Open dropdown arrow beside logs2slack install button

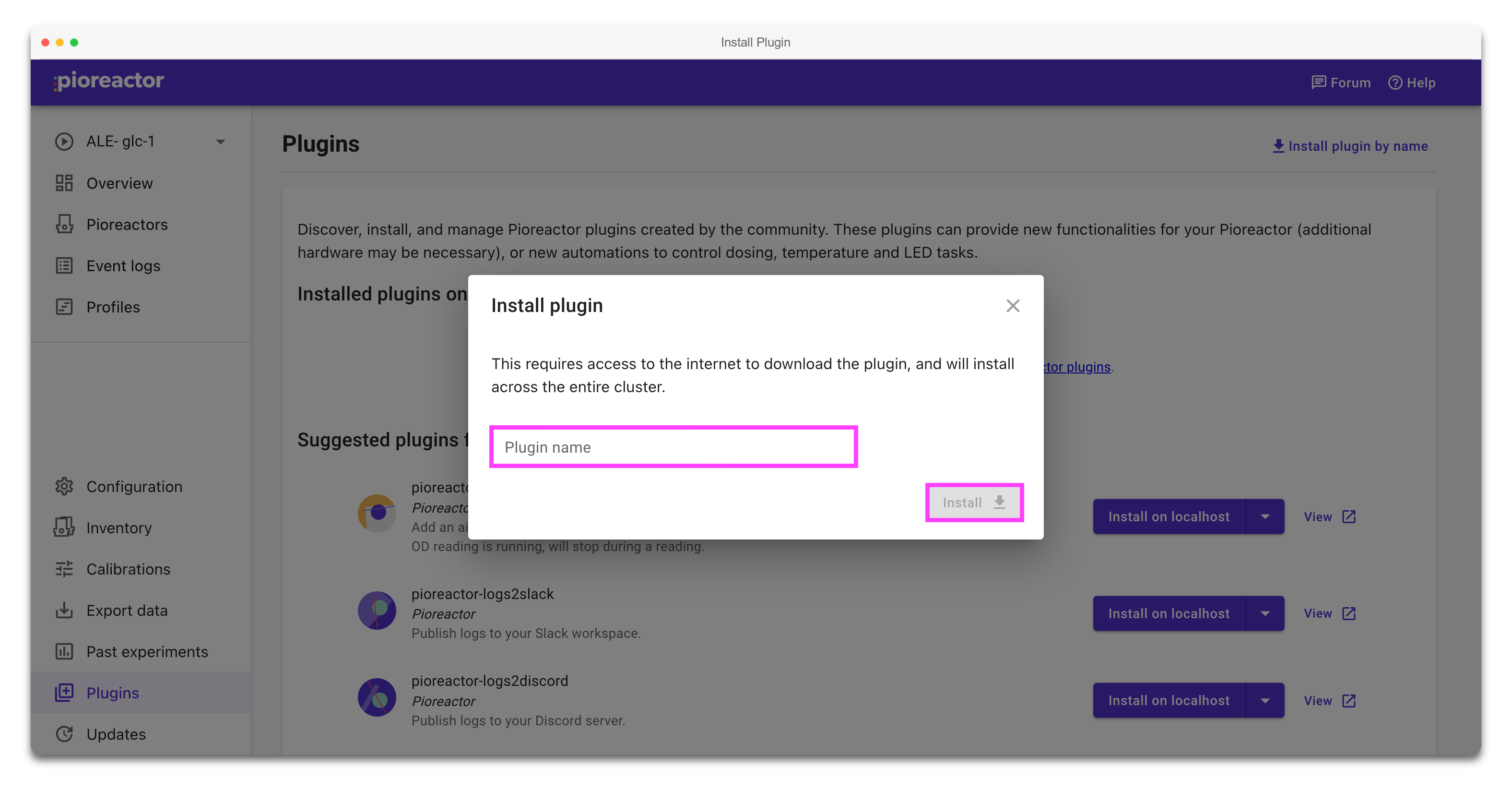(1265, 613)
